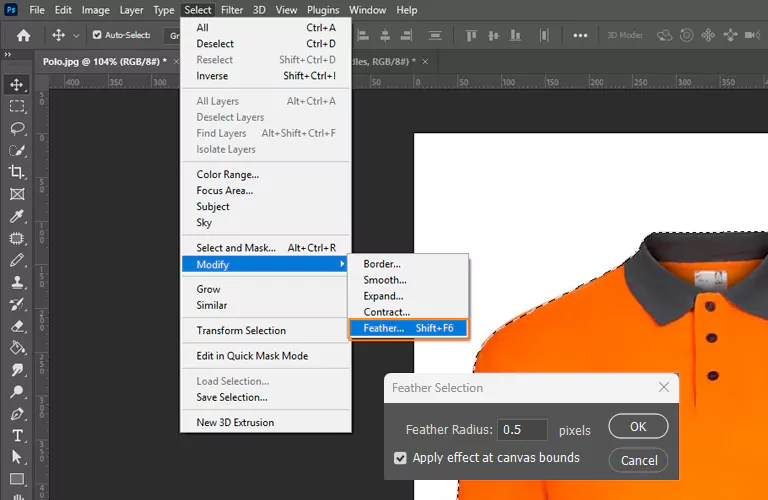Click the 3D orbit camera icon

tap(665, 35)
